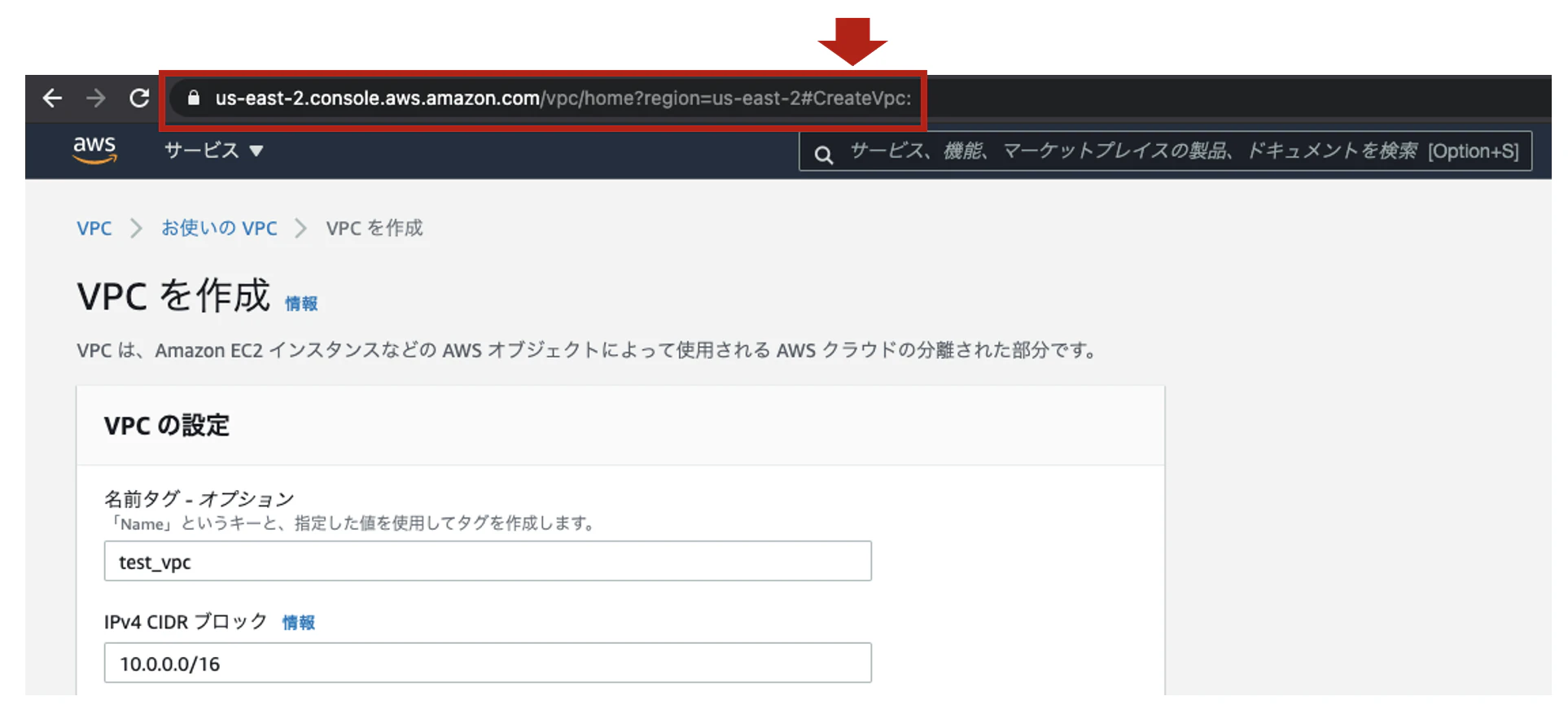Expand the triangle arrow beside サービス
The width and height of the screenshot is (1568, 705).
256,151
